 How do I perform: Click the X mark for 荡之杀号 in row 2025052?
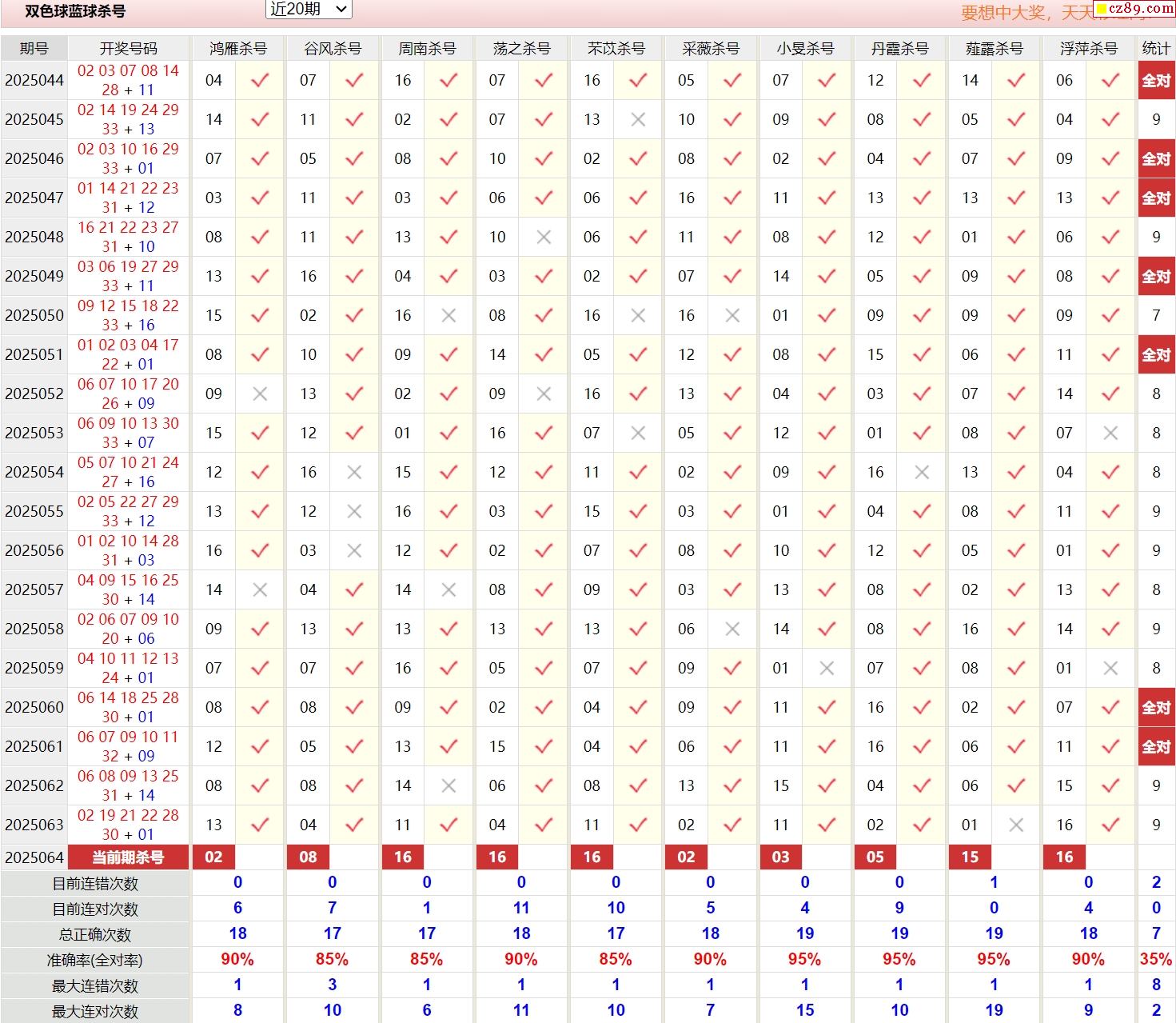544,394
